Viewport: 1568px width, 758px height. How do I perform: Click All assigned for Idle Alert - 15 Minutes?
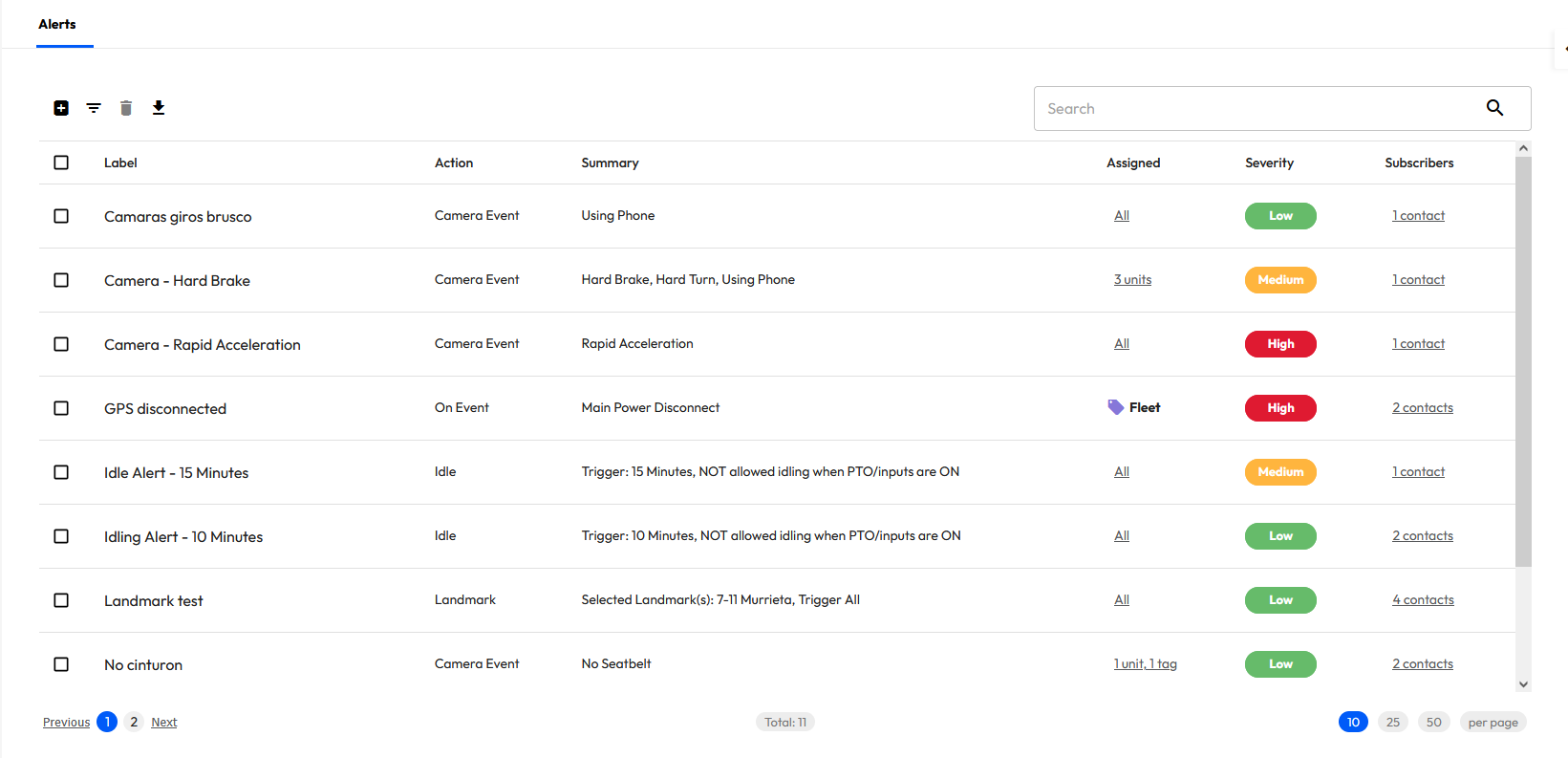coord(1122,472)
